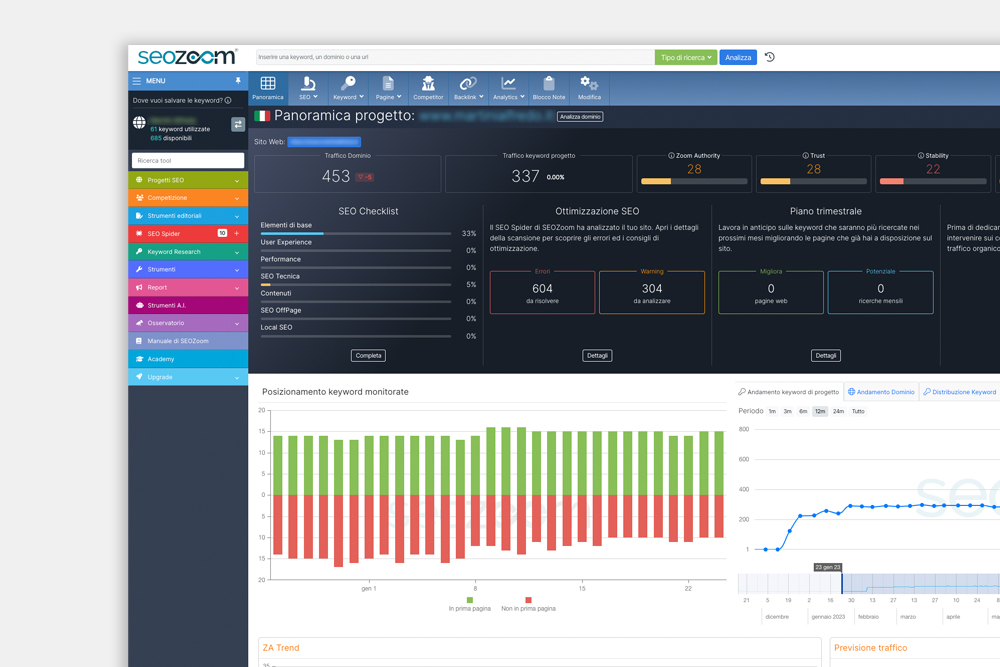1000x667 pixels.
Task: Select the 1m period option
Action: point(772,411)
